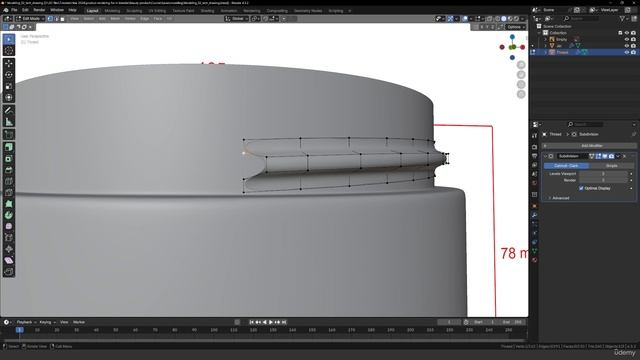Open the Edit Mode dropdown
The height and width of the screenshot is (360, 640).
coord(30,19)
